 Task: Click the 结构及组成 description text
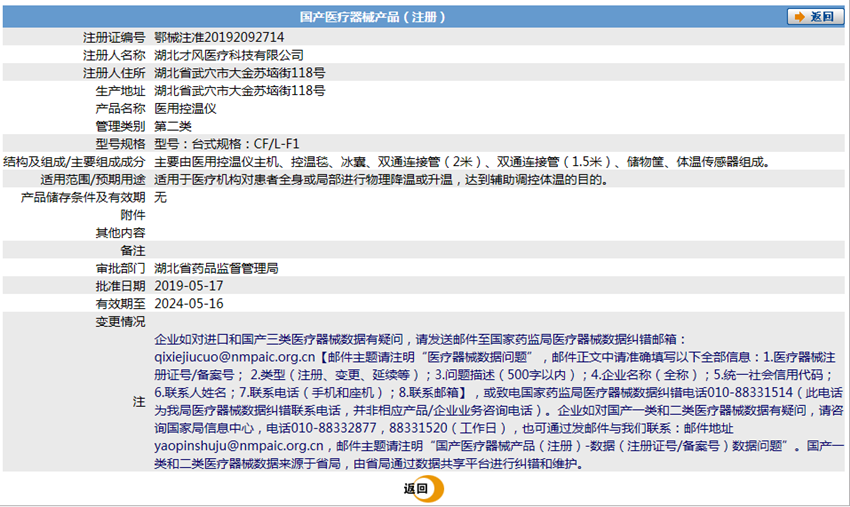click(462, 162)
